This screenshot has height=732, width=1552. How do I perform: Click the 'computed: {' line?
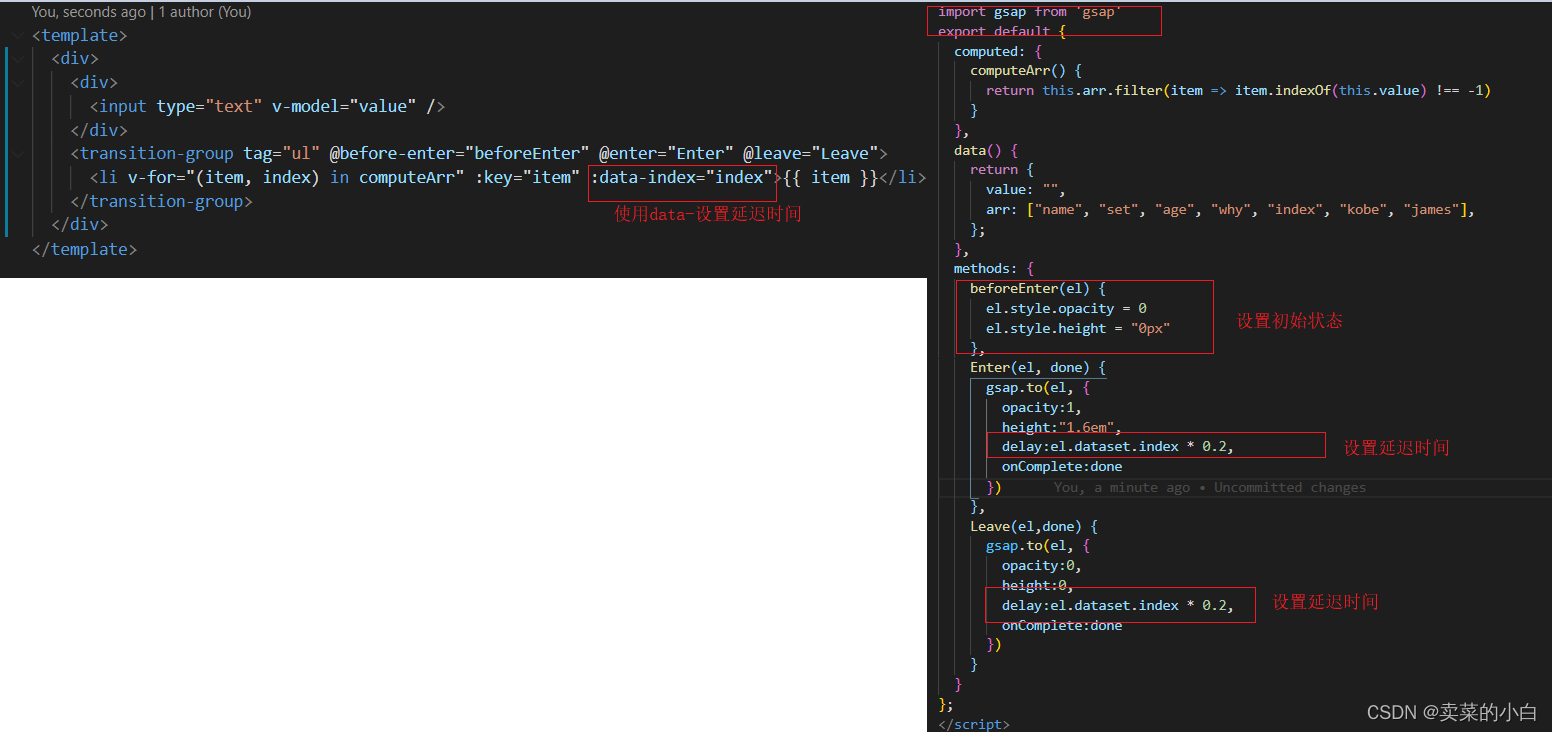998,51
